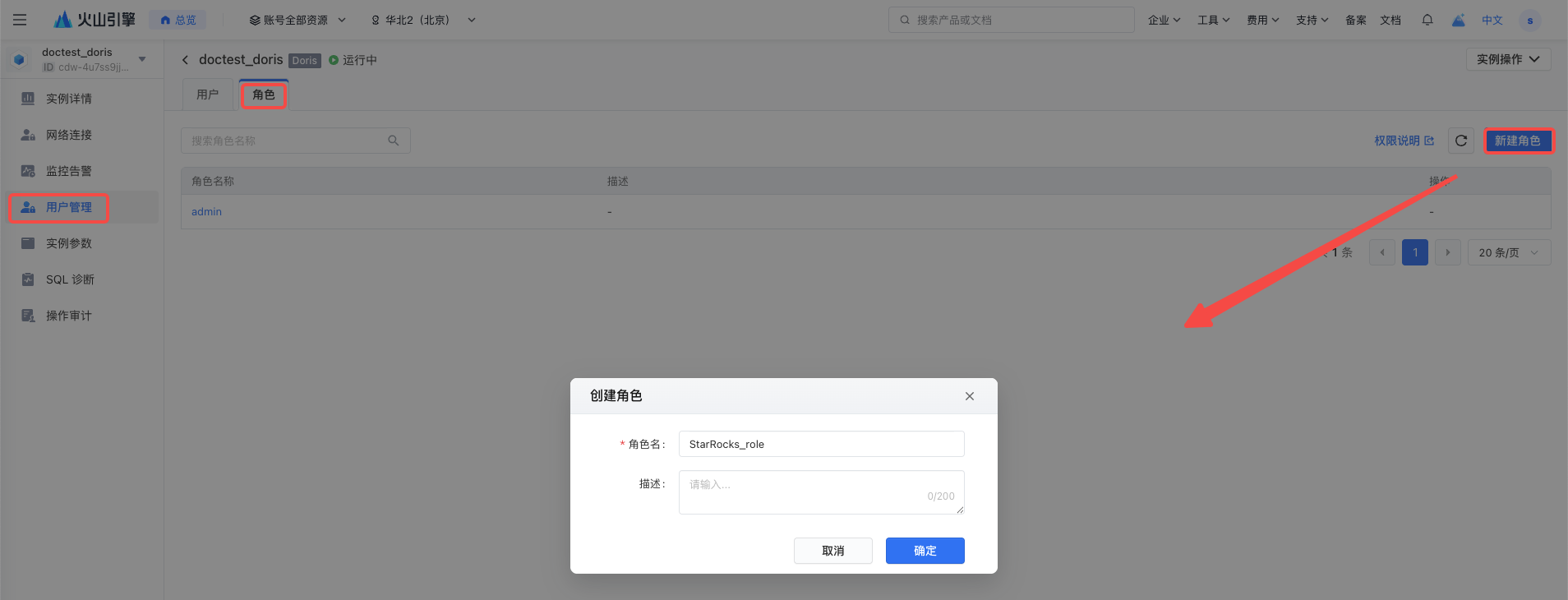Click the SQL 诊断 sidebar icon

point(28,279)
